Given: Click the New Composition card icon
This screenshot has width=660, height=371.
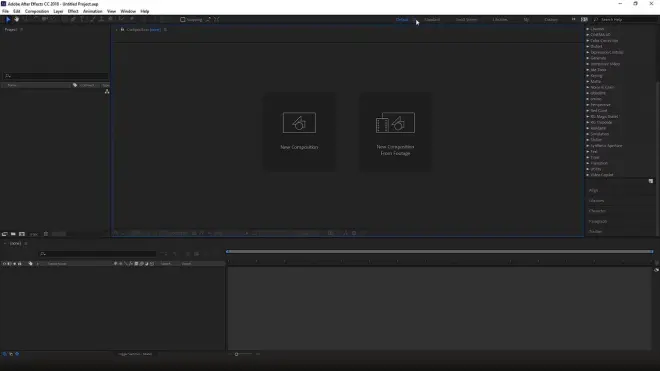Looking at the screenshot, I should (x=299, y=123).
